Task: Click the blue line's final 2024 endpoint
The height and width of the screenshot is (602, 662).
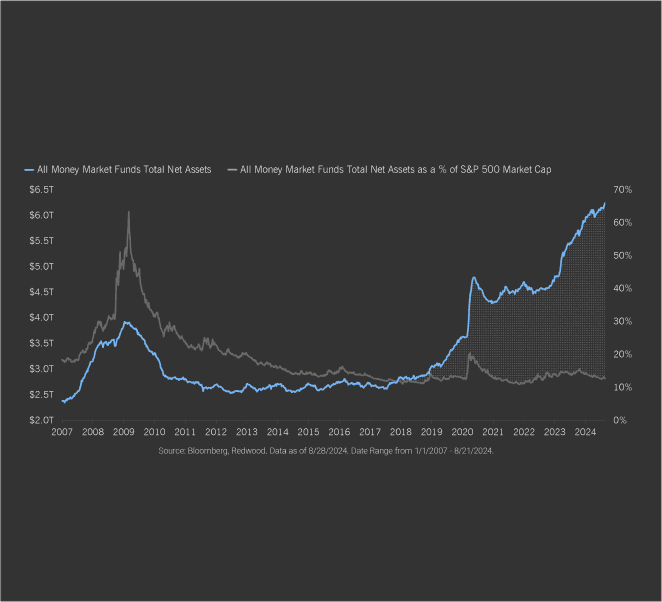Action: point(605,203)
